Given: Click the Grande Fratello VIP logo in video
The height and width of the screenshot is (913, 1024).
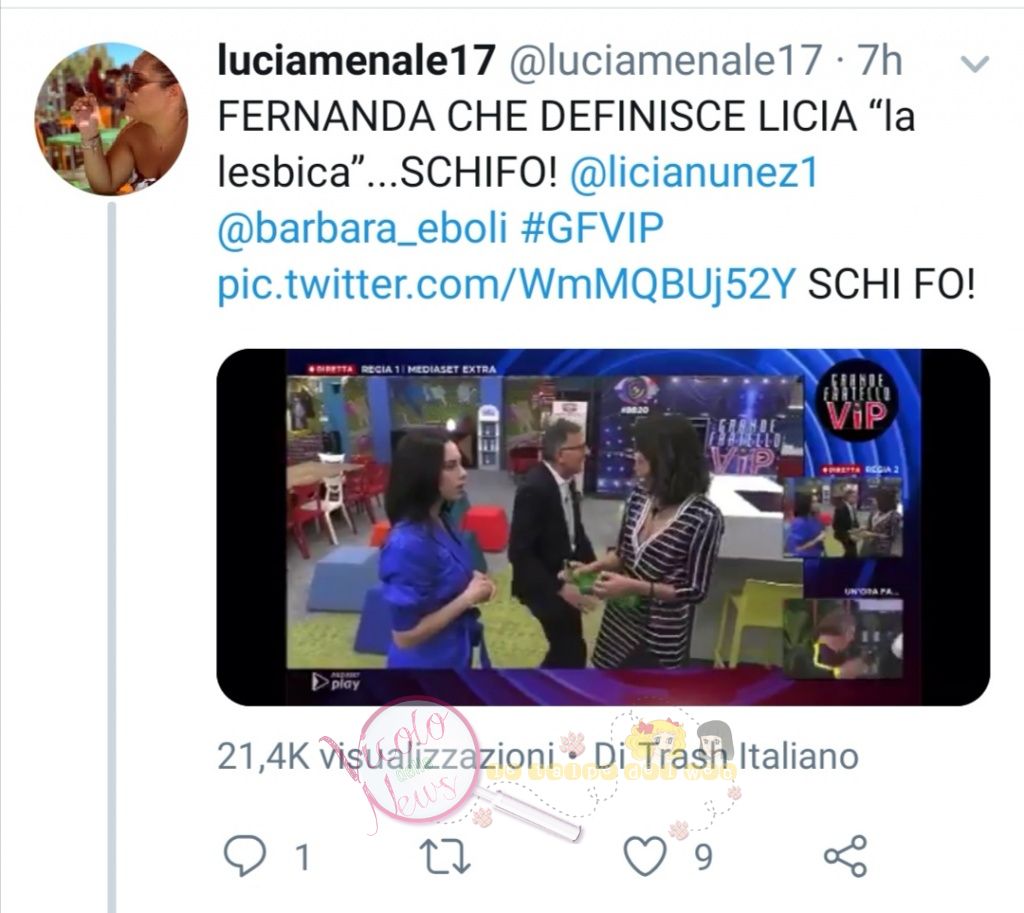Looking at the screenshot, I should pos(857,400).
